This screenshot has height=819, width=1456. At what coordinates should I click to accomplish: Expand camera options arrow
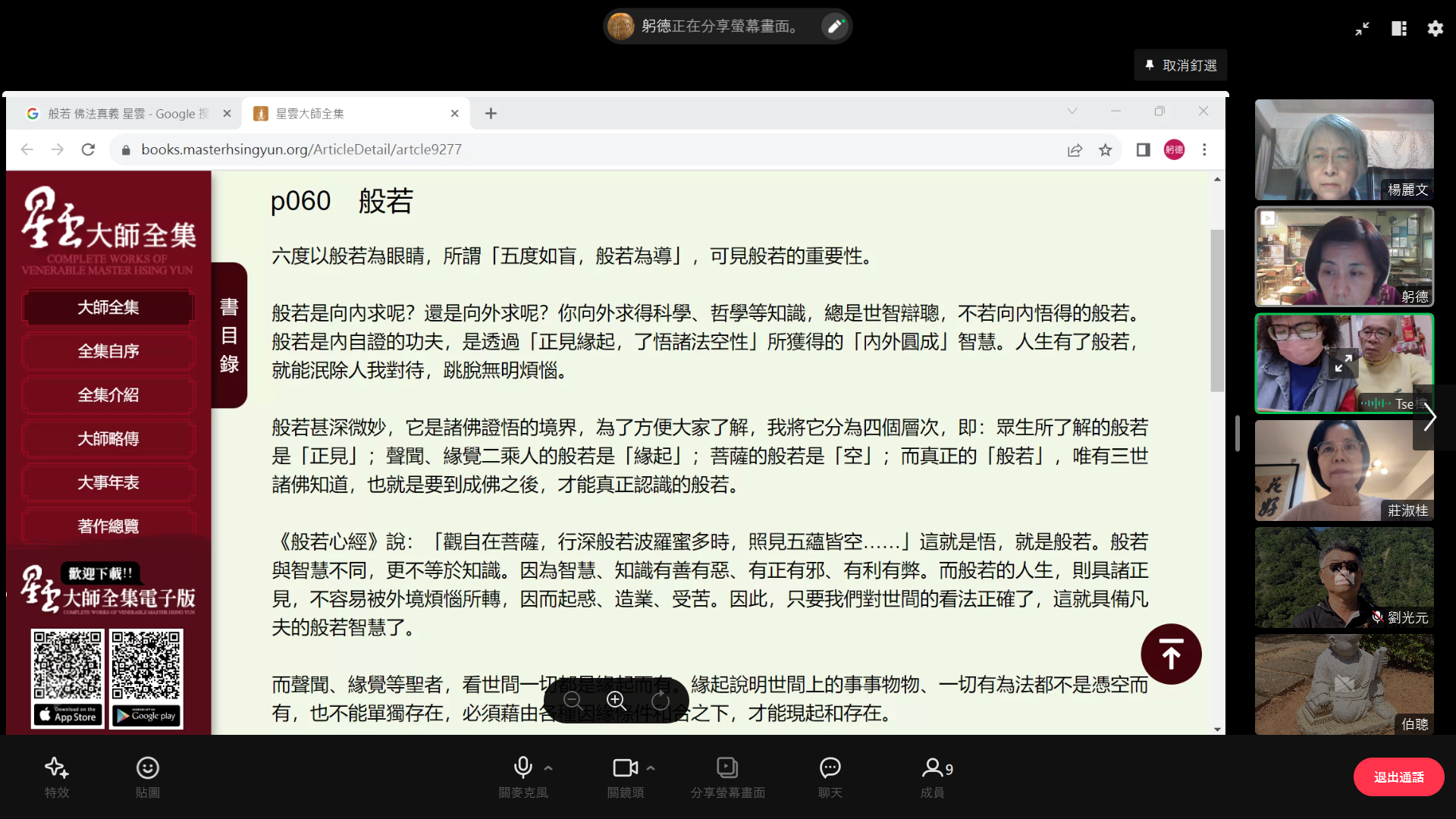(651, 768)
